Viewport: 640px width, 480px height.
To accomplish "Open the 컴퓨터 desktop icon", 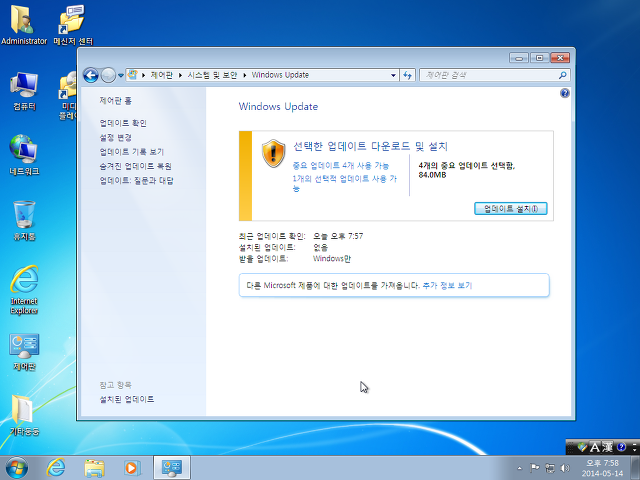I will point(24,91).
